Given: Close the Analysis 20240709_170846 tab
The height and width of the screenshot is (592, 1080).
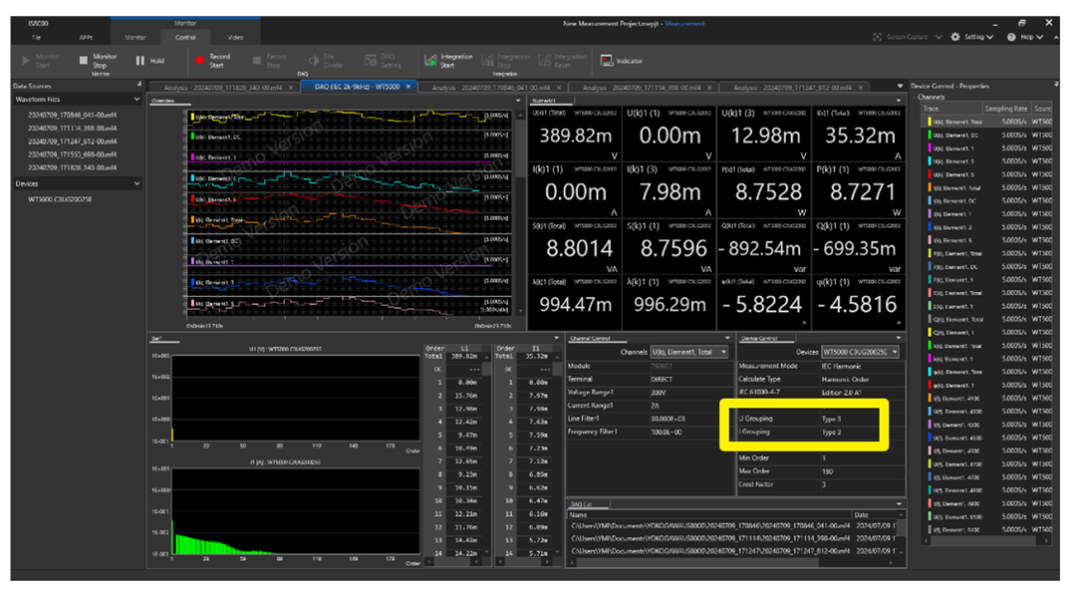Looking at the screenshot, I should pos(559,88).
